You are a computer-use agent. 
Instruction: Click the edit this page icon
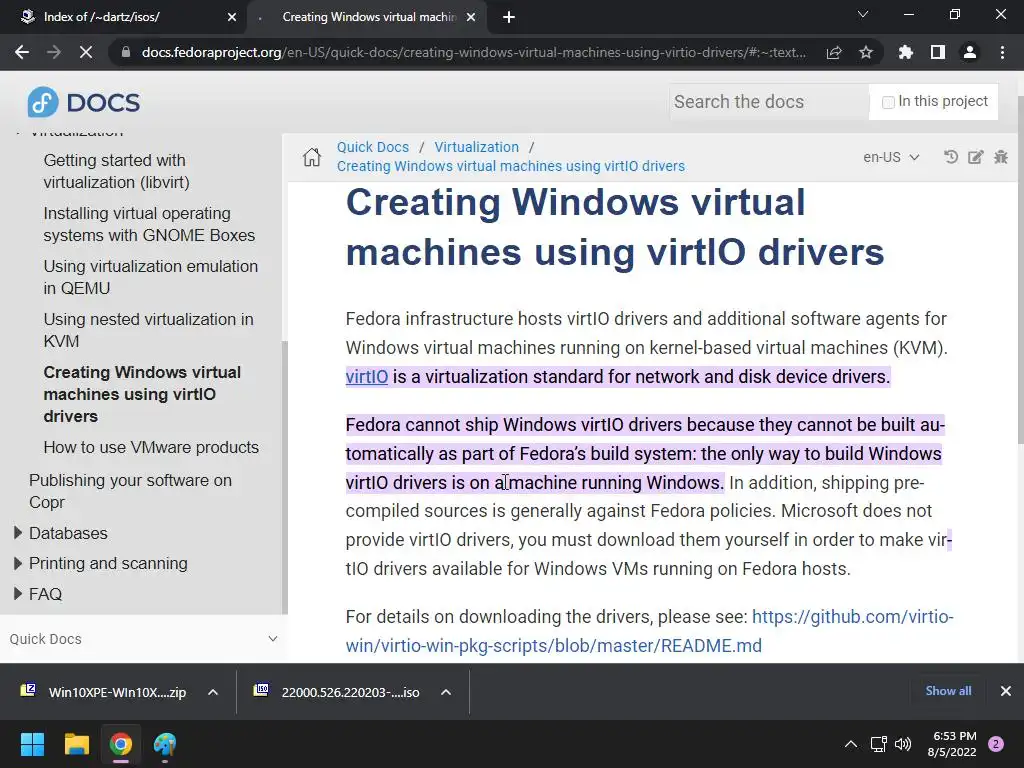(x=976, y=157)
